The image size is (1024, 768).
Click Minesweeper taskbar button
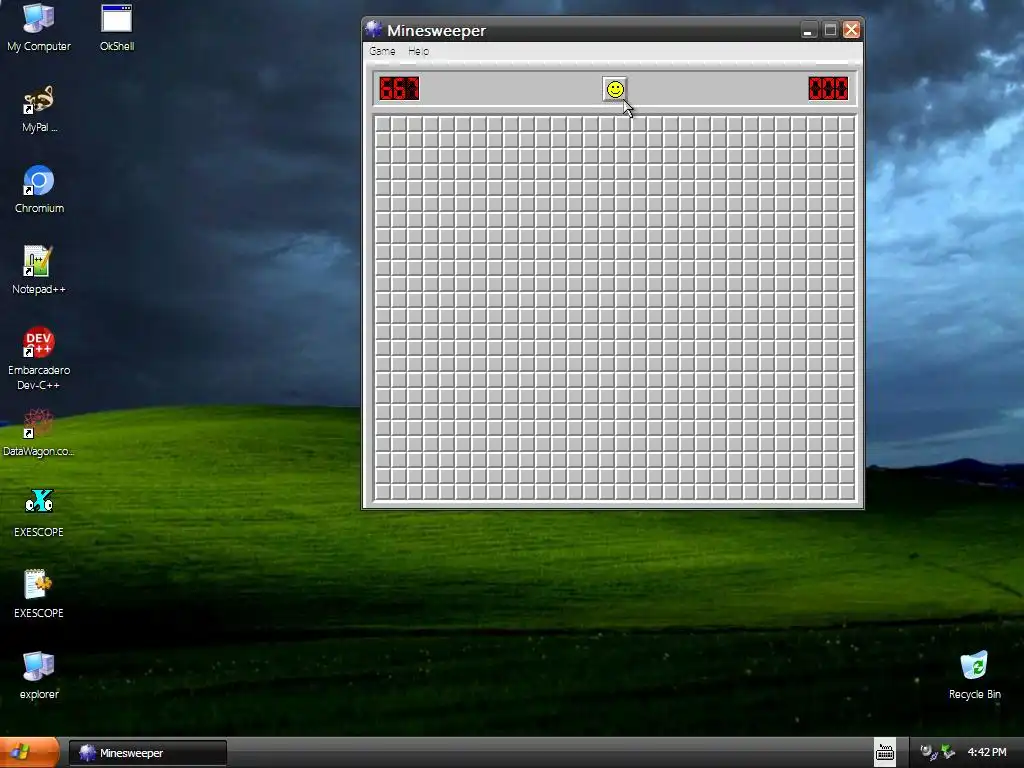148,753
